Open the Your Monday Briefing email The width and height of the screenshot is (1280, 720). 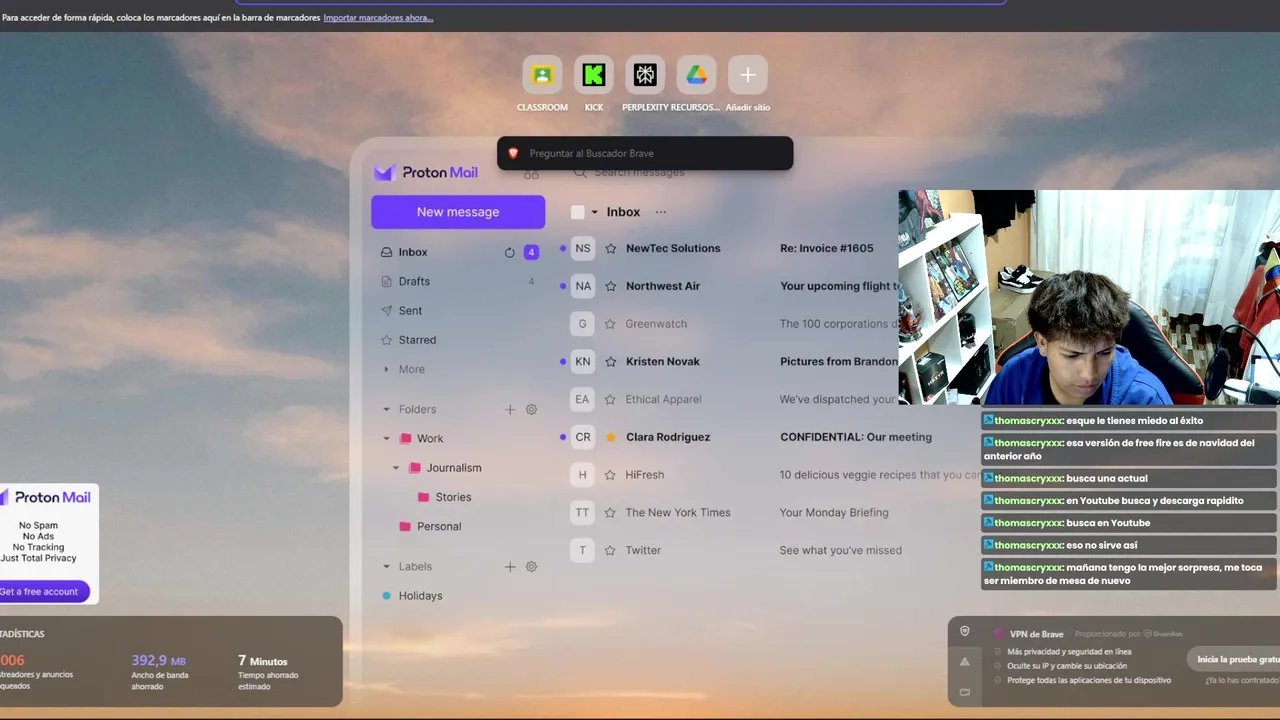pos(834,513)
